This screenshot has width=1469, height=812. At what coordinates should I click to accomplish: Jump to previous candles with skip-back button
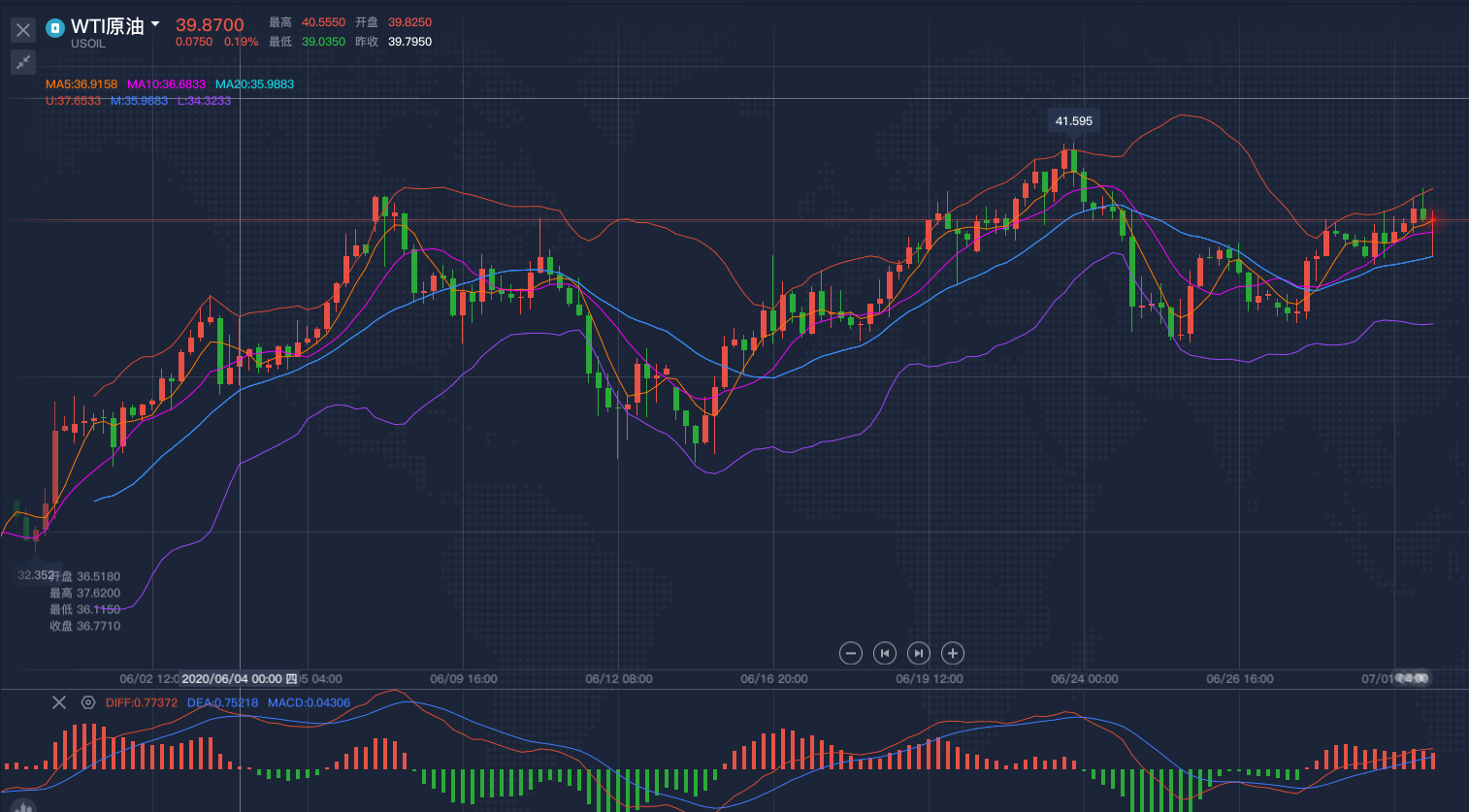point(884,653)
